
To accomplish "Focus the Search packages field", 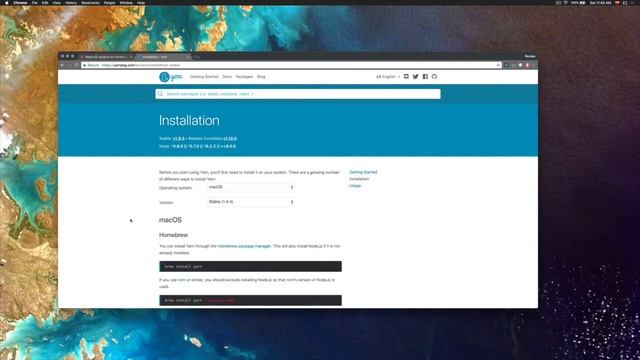I will (x=298, y=94).
